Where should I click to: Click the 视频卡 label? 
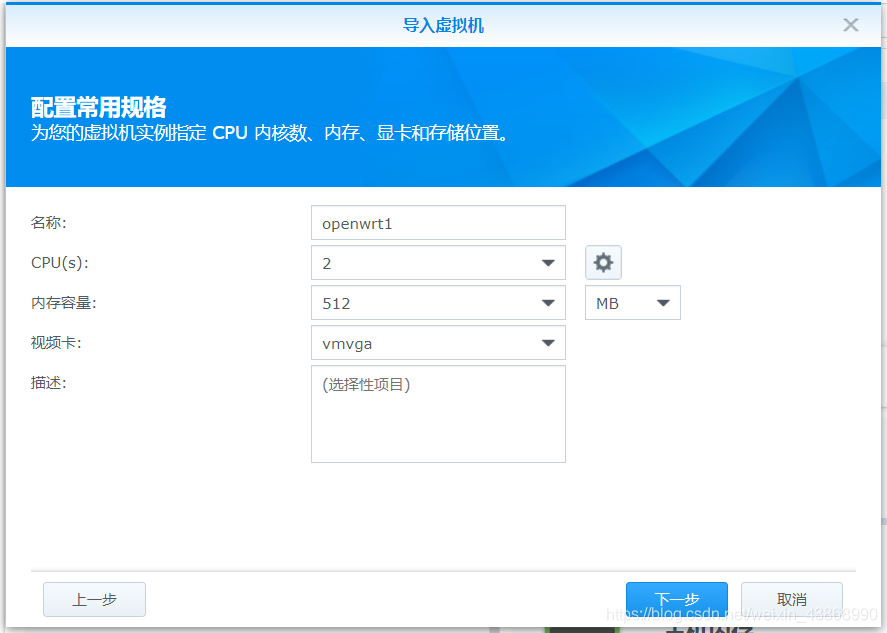pos(56,343)
